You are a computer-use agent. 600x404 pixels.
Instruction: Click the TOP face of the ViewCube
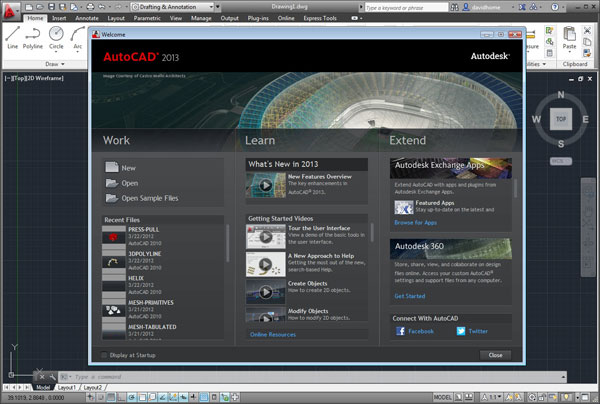tap(561, 119)
